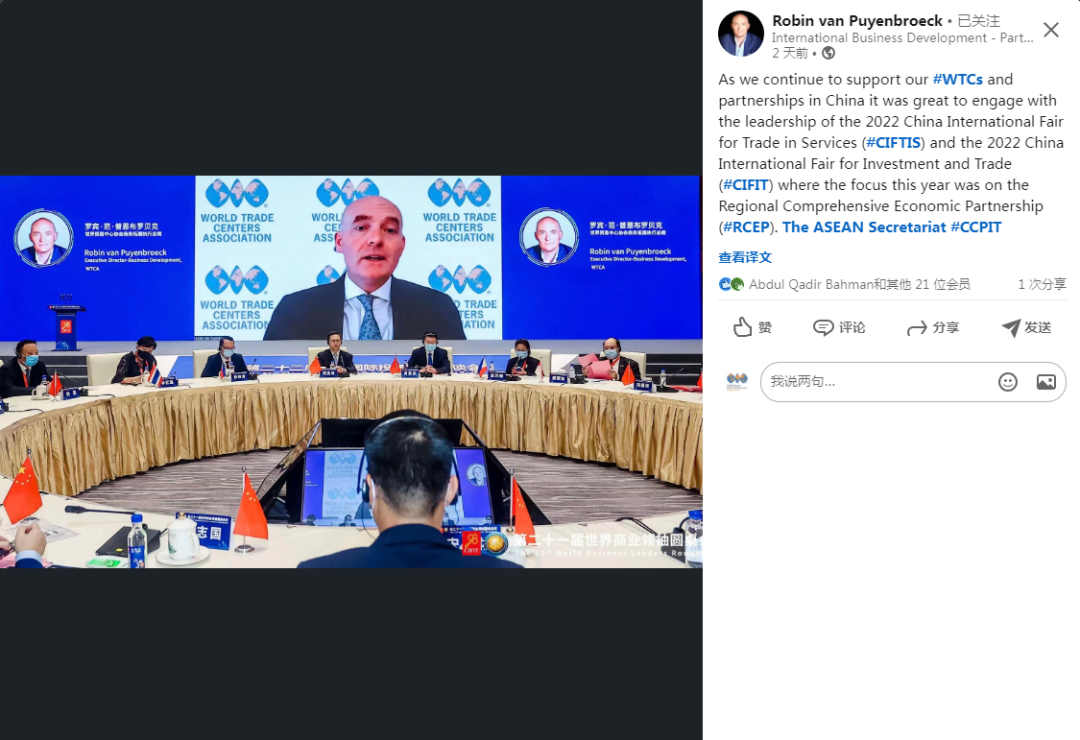Click the paper plane send icon
The height and width of the screenshot is (740, 1080).
point(1010,327)
